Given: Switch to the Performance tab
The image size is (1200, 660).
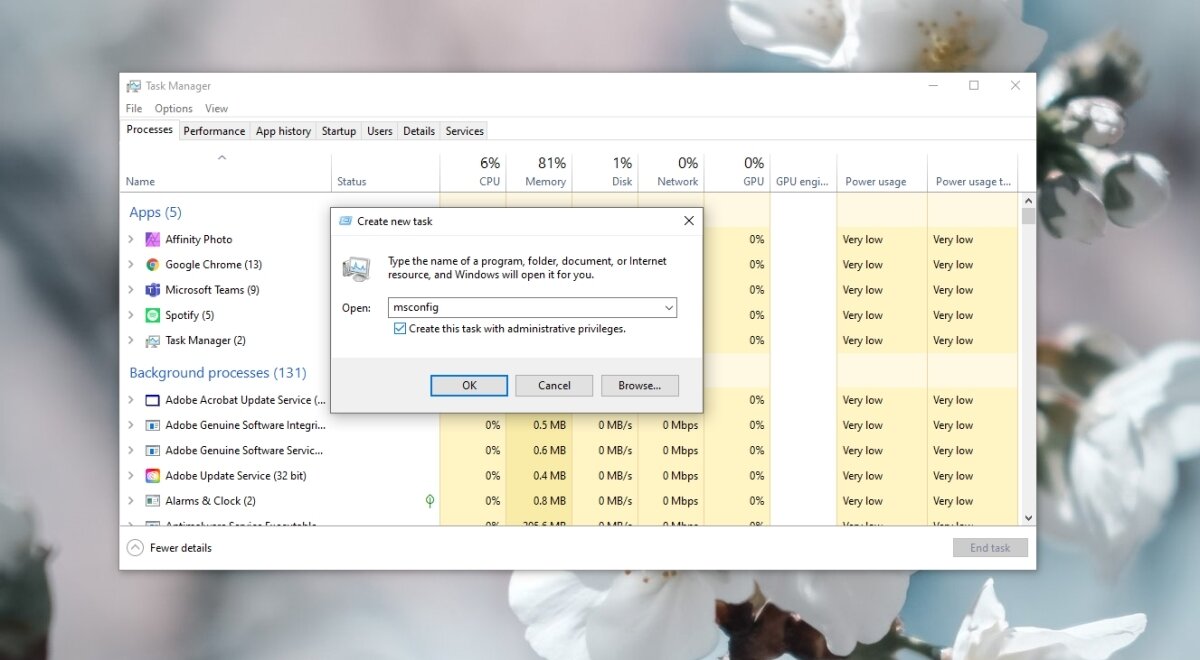Looking at the screenshot, I should pyautogui.click(x=214, y=130).
